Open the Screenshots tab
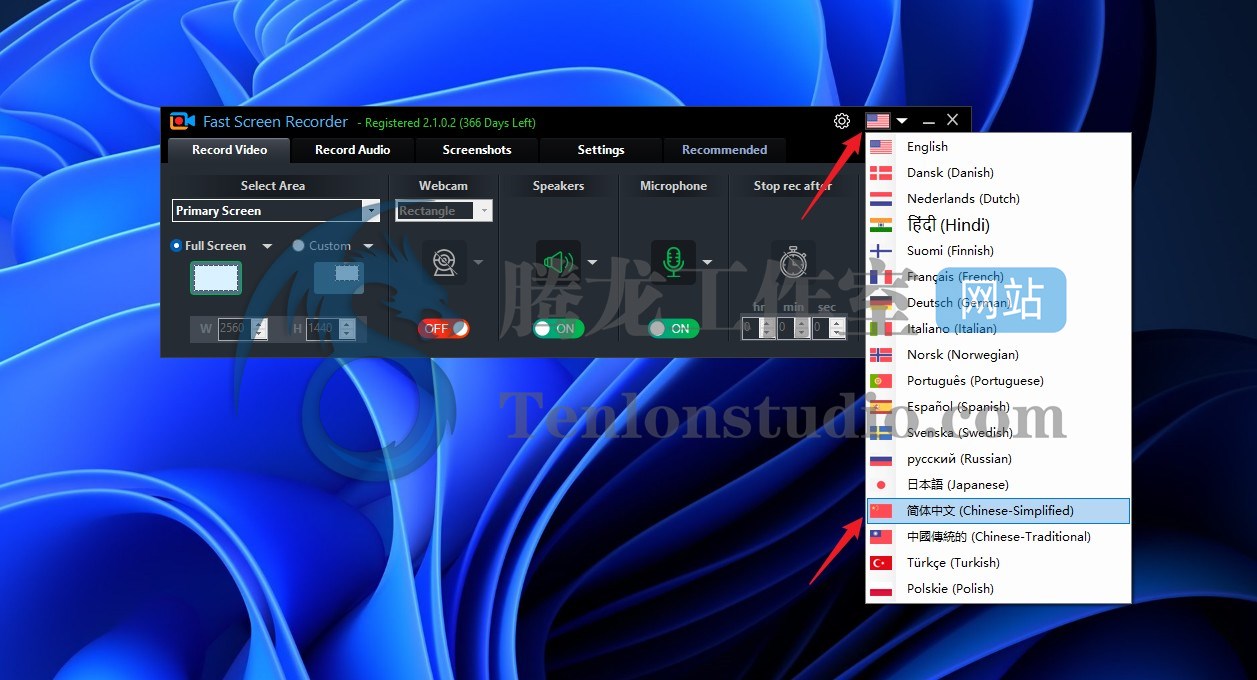 click(x=477, y=150)
